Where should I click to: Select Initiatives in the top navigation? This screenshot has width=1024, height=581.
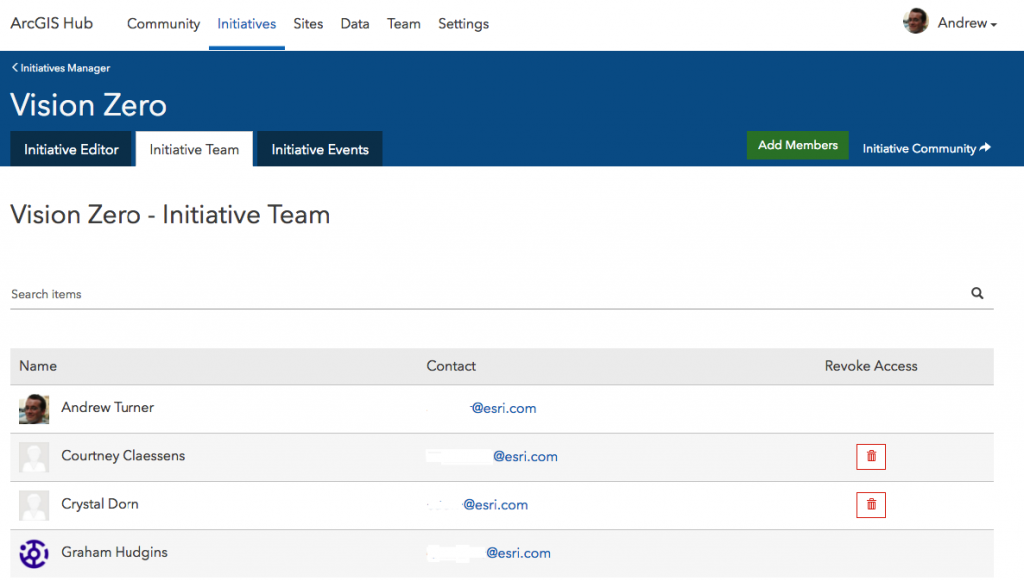(x=246, y=24)
